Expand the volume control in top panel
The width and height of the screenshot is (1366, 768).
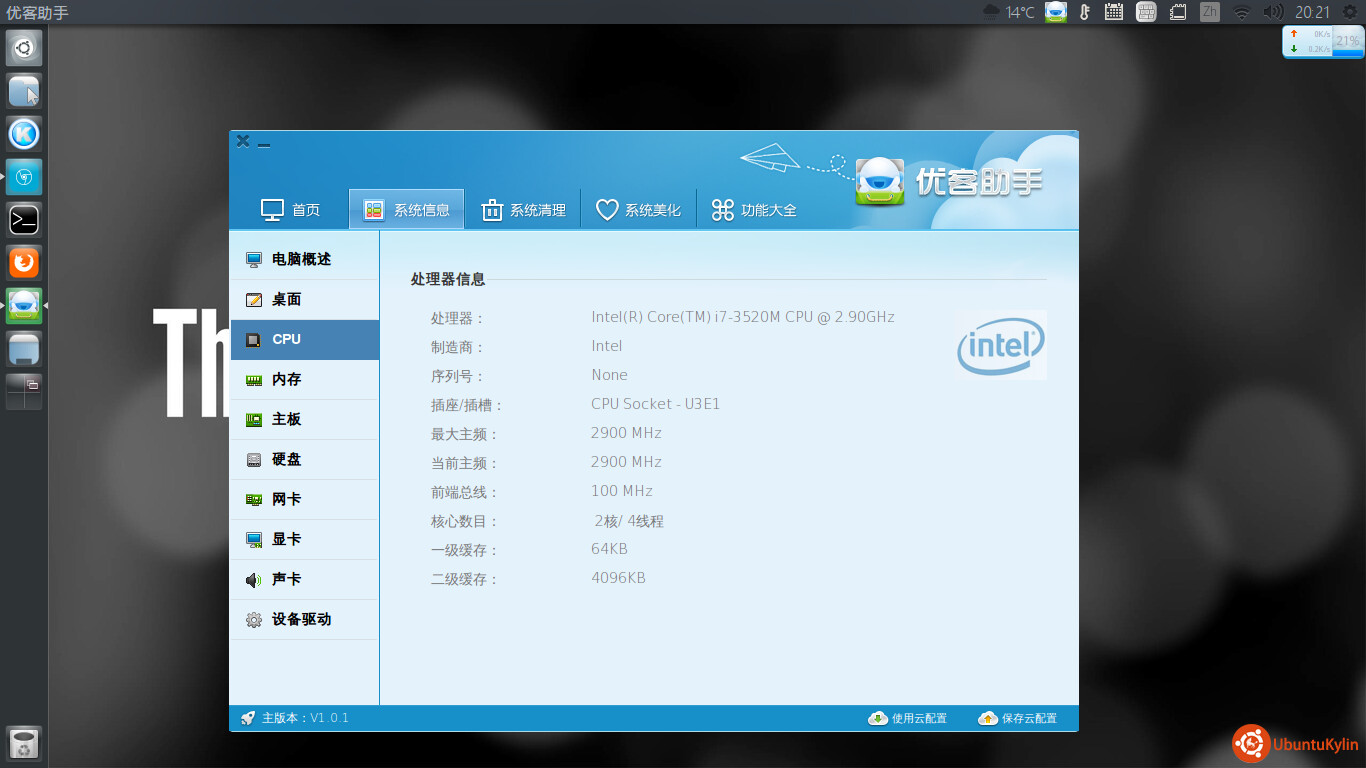(x=1272, y=12)
